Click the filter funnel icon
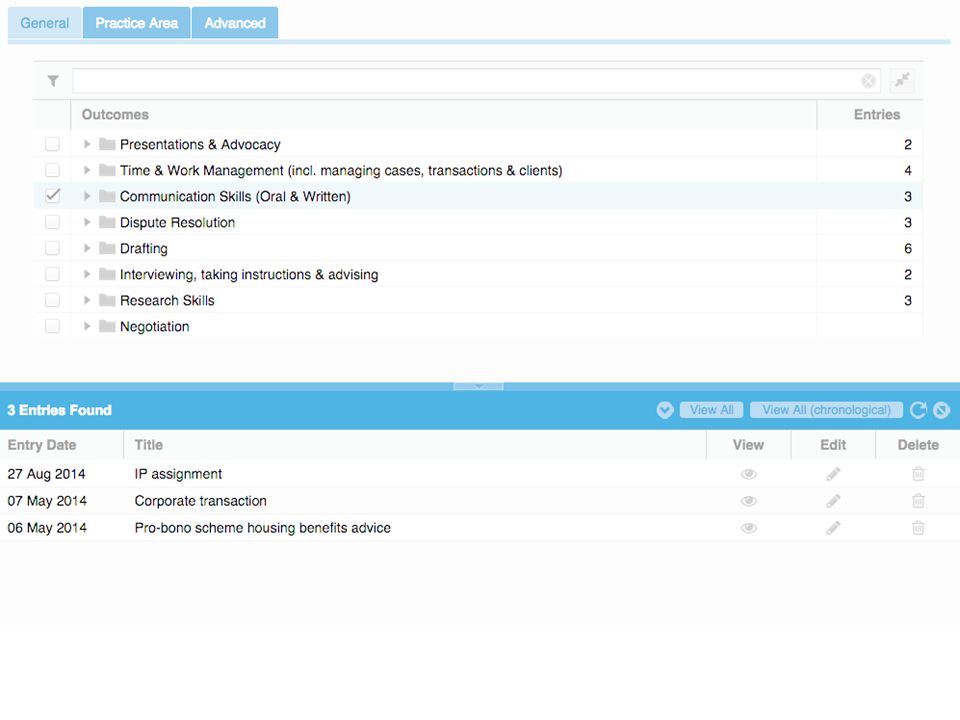 (x=53, y=81)
